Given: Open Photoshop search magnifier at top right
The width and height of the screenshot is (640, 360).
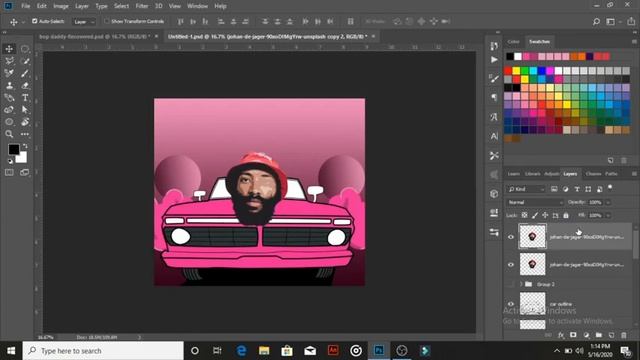Looking at the screenshot, I should coord(596,21).
